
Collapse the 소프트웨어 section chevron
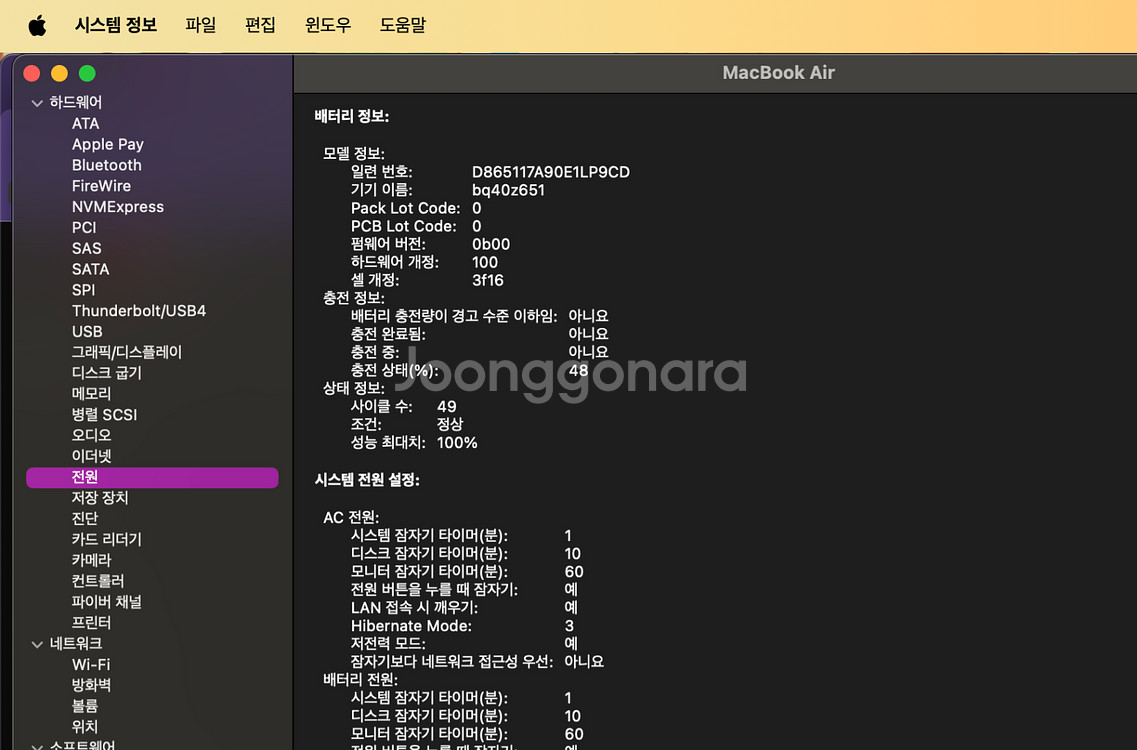(37, 746)
